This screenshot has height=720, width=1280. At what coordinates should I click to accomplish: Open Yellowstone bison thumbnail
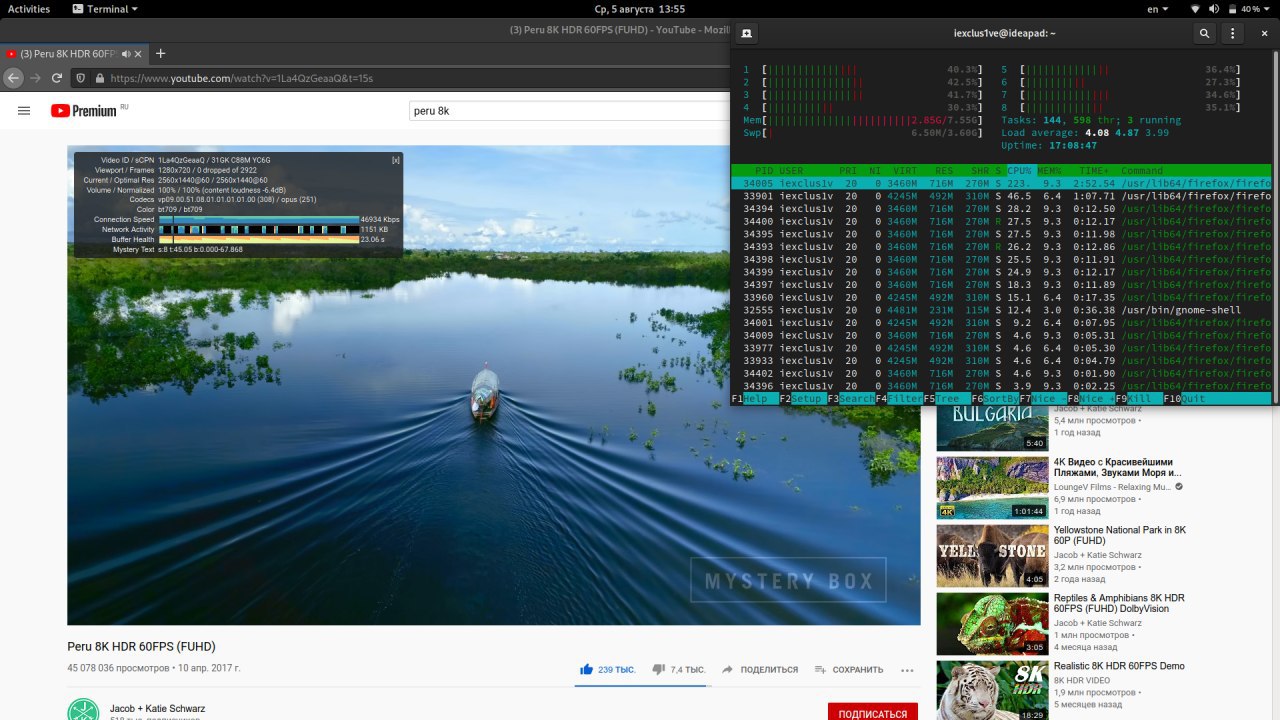click(x=992, y=556)
